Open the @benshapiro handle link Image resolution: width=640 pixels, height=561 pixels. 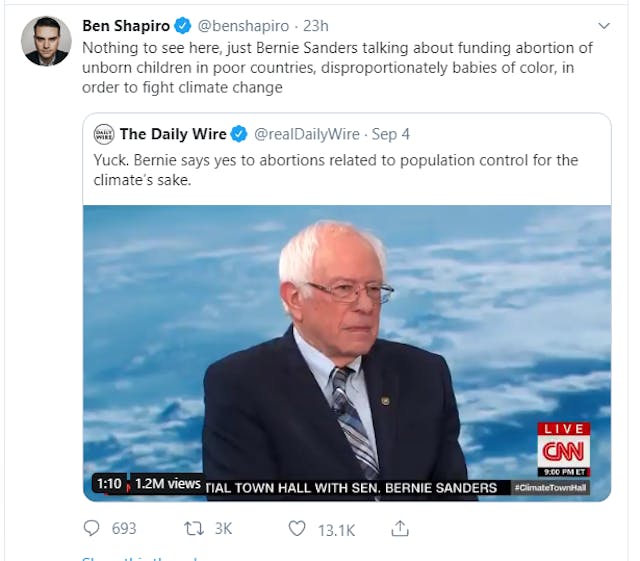(x=241, y=25)
